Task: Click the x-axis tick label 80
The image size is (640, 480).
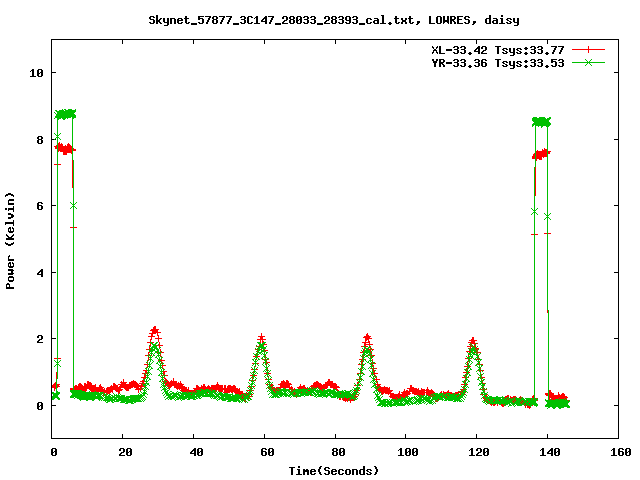Action: pyautogui.click(x=338, y=452)
